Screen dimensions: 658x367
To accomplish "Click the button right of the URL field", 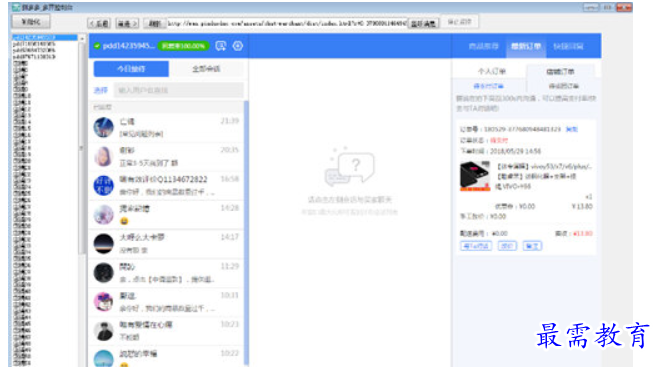I will pos(423,23).
